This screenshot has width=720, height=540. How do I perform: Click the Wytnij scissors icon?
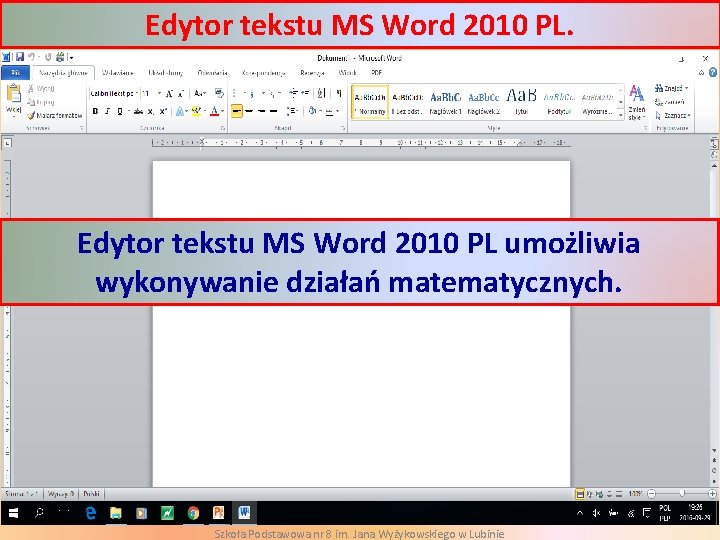click(x=30, y=88)
